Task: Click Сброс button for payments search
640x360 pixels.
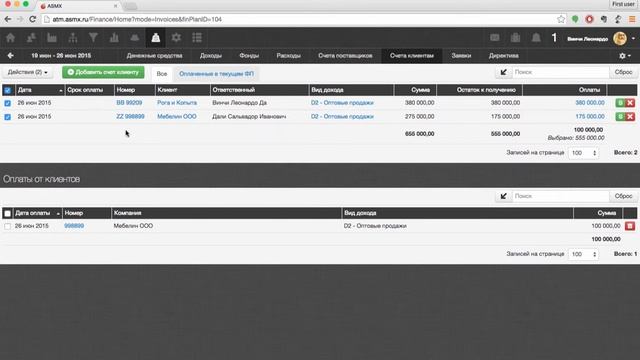Action: (623, 196)
